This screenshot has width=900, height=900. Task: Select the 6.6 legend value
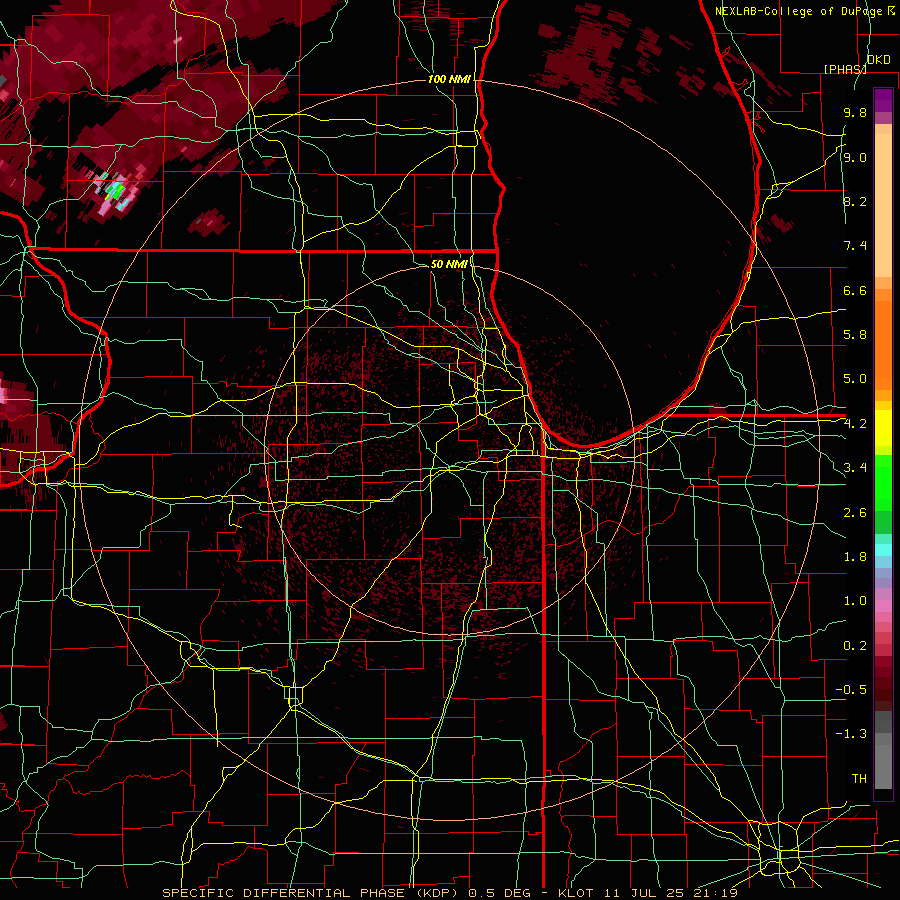pyautogui.click(x=855, y=290)
